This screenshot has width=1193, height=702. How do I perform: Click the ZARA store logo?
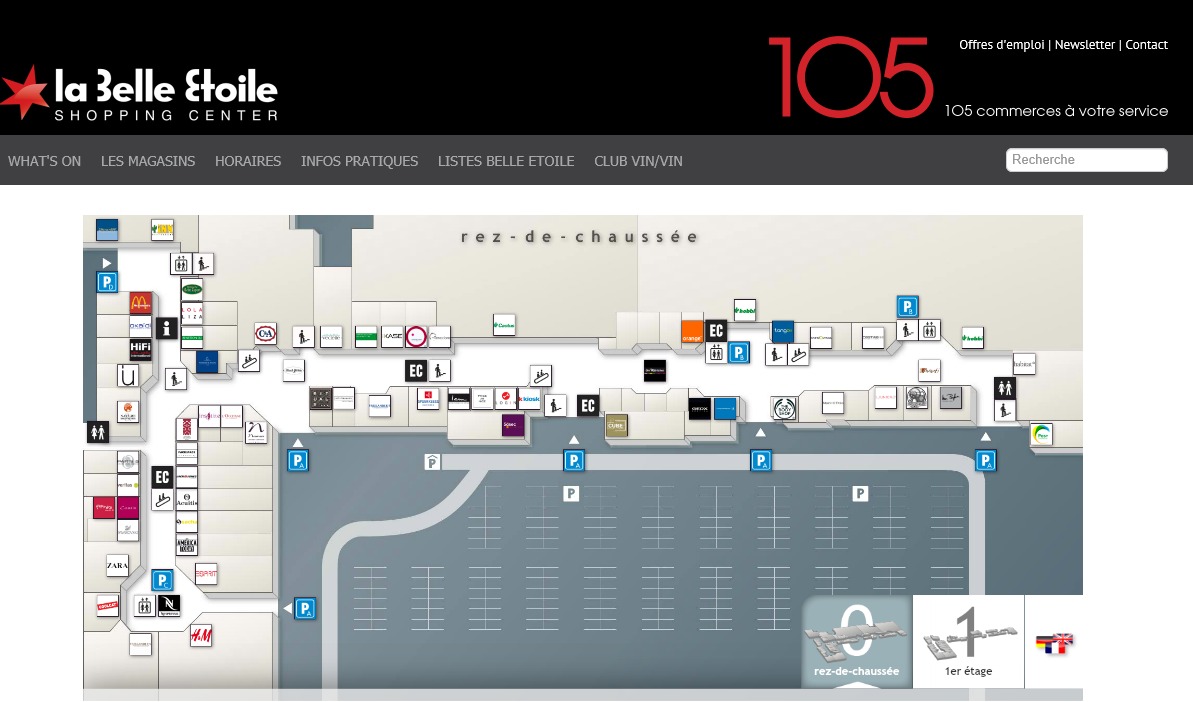pyautogui.click(x=117, y=565)
